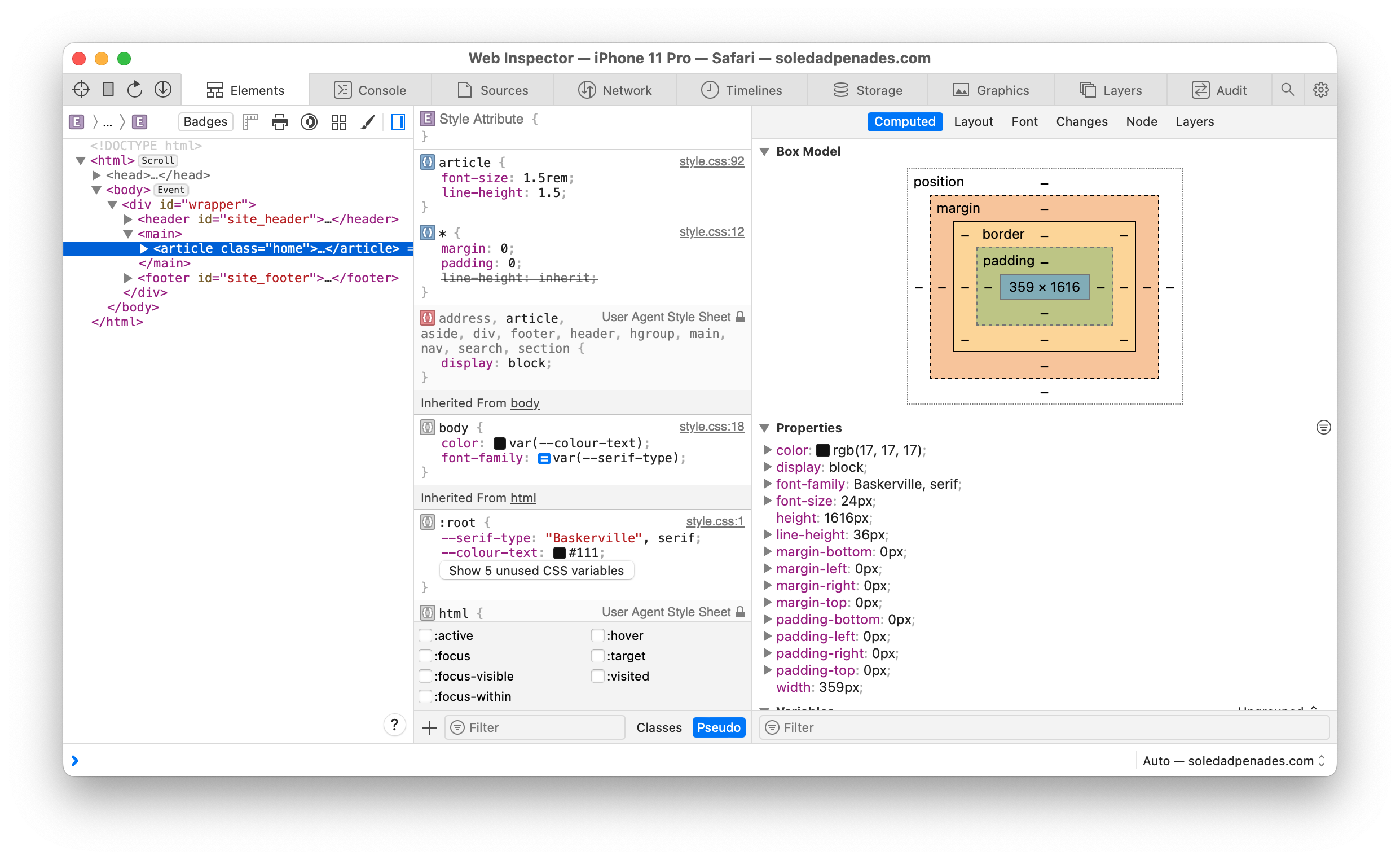This screenshot has width=1400, height=860.
Task: Switch to the Layout tab
Action: coord(972,121)
